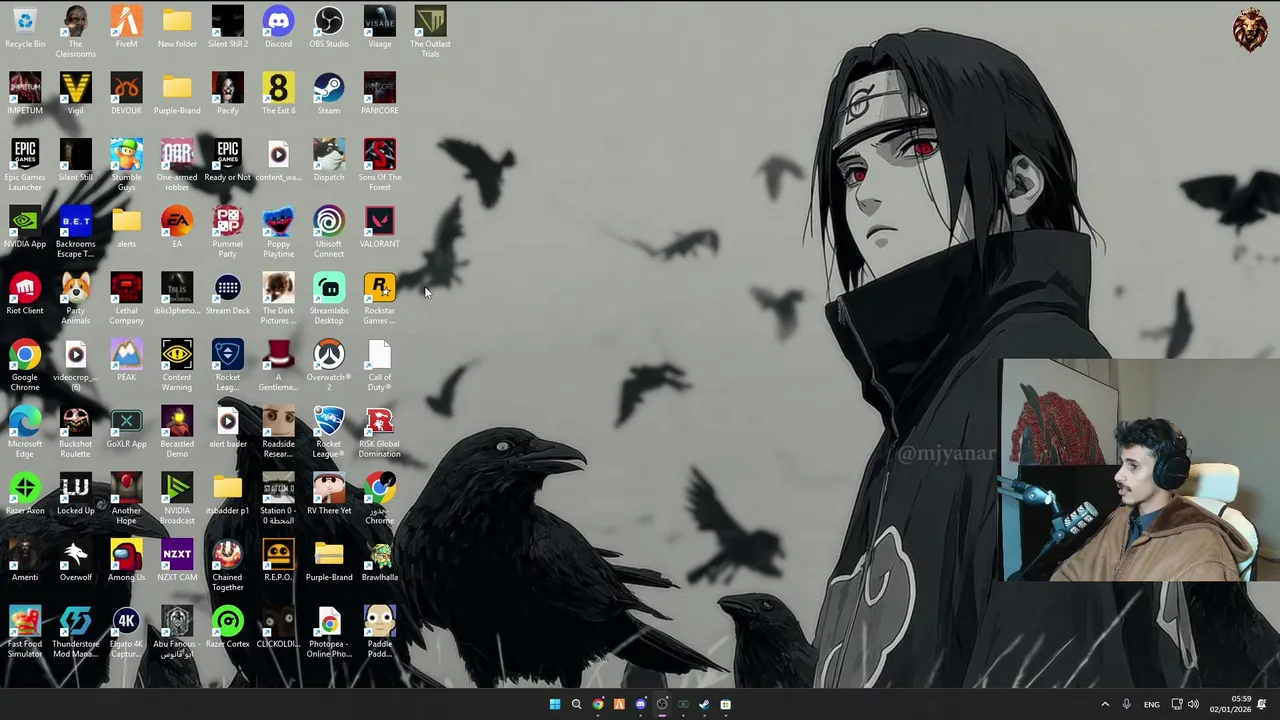The height and width of the screenshot is (720, 1280).
Task: Launch the Pummel Party shortcut
Action: pos(228,233)
